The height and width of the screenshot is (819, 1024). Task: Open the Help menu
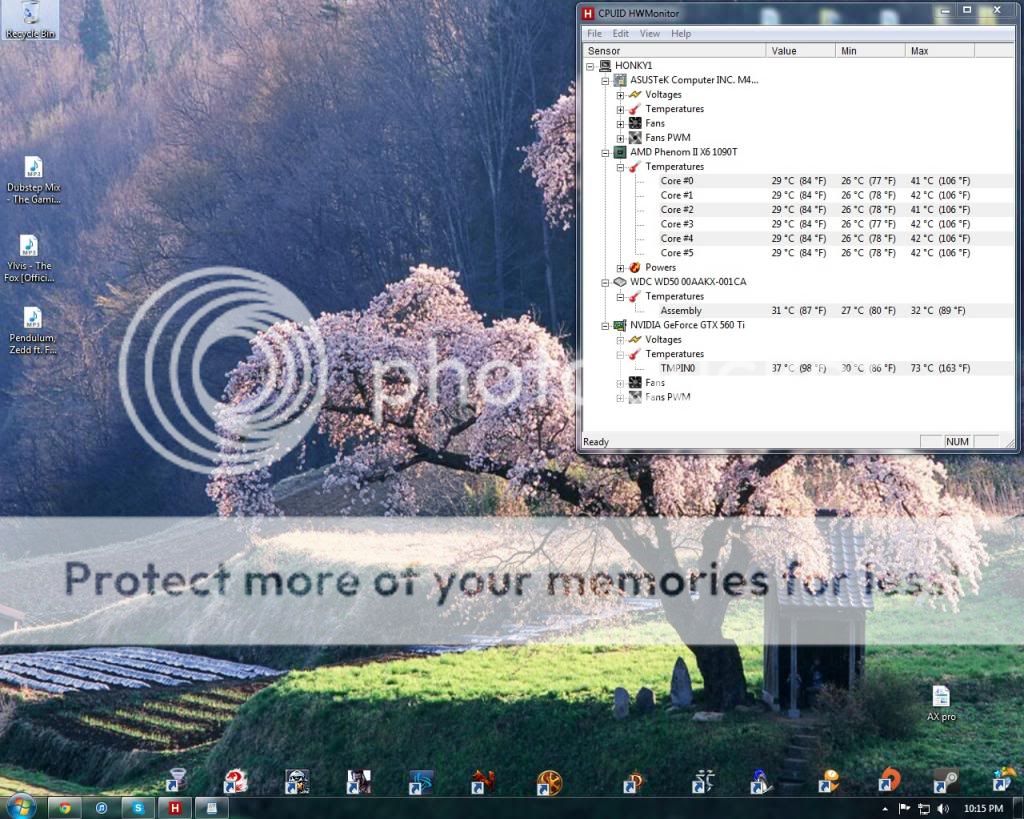680,34
